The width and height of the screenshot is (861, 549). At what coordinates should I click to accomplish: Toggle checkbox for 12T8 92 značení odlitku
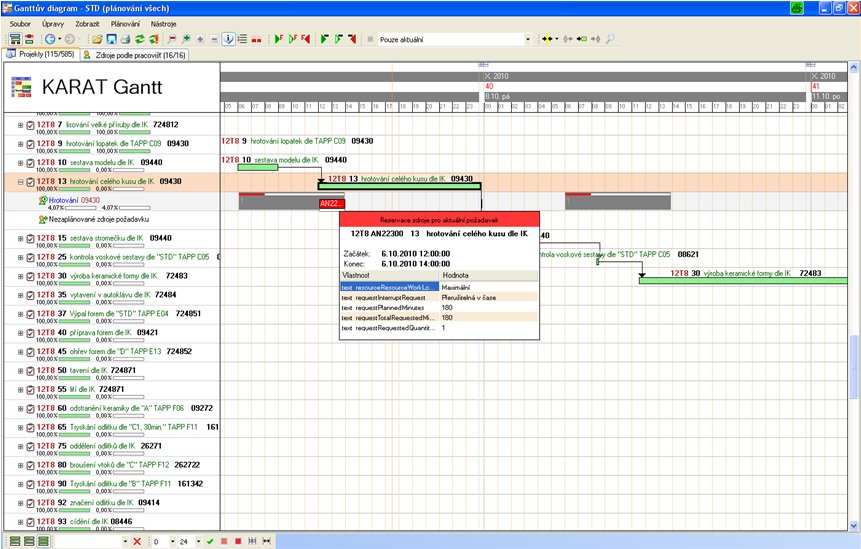tap(30, 503)
